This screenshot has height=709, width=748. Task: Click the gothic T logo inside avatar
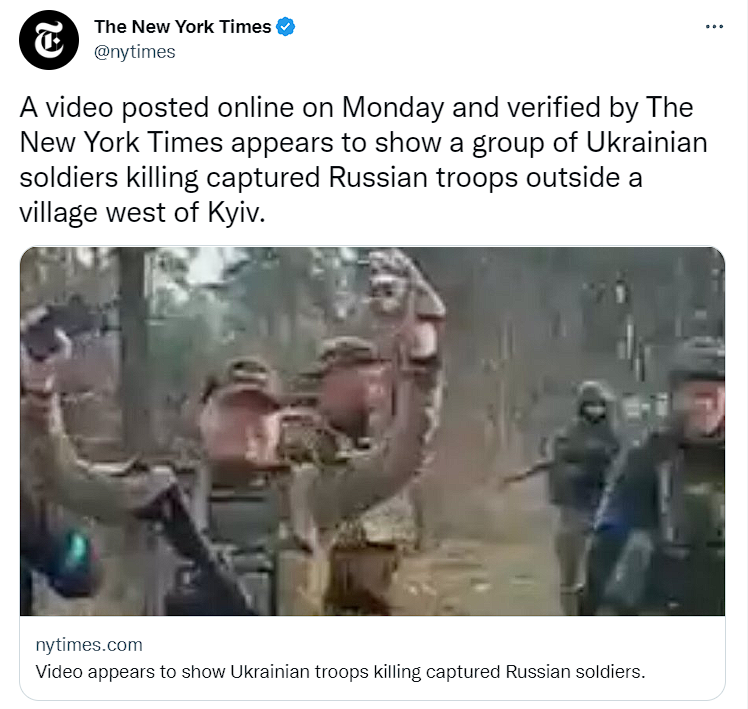(x=49, y=40)
